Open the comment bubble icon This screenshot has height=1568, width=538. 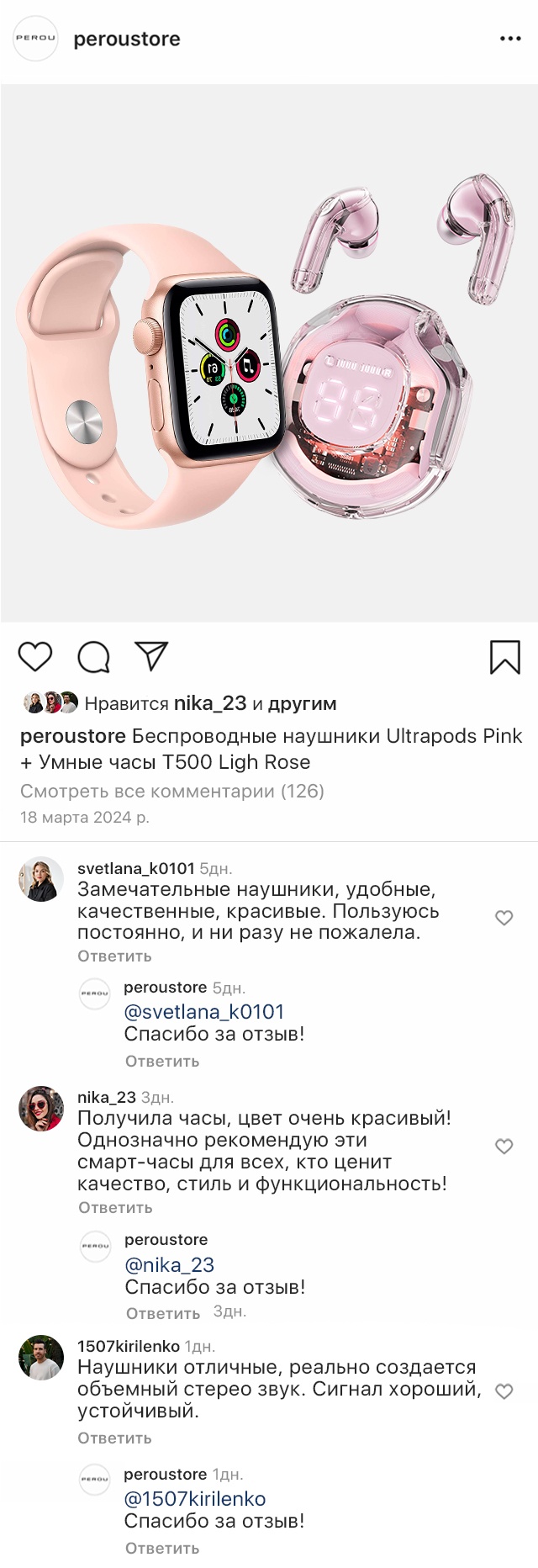tap(93, 657)
